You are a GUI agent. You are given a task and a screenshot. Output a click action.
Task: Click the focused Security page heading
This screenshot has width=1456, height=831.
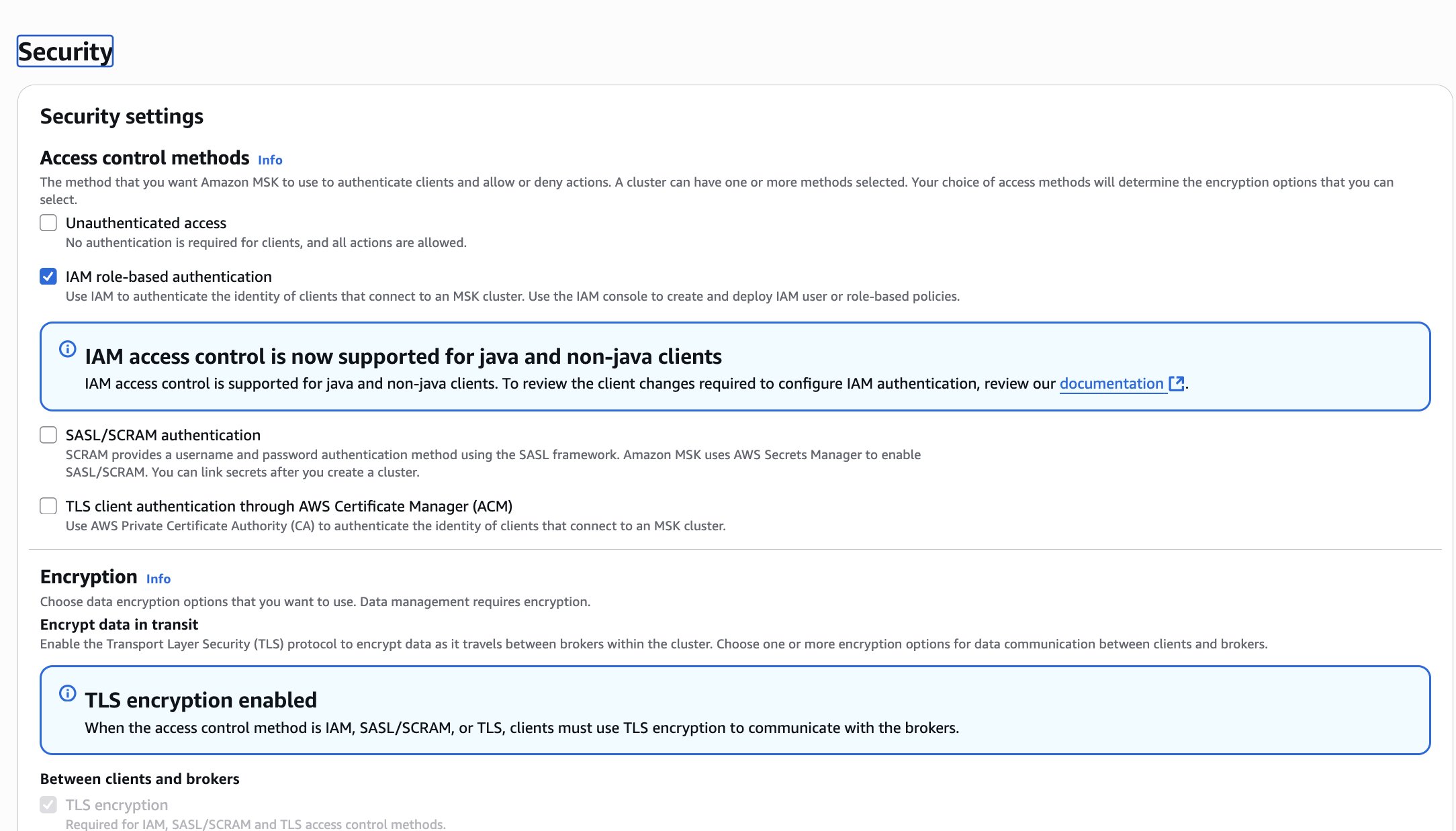pyautogui.click(x=65, y=52)
